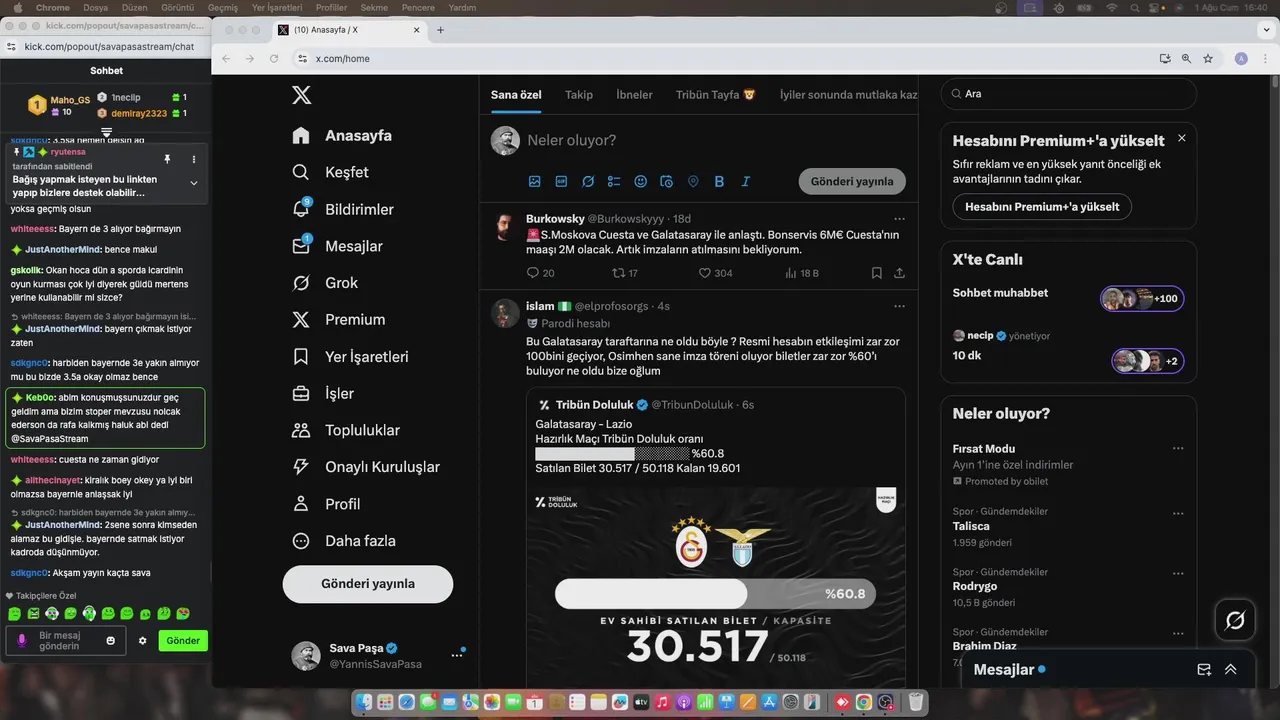Add location tag to post
The width and height of the screenshot is (1280, 720).
coord(693,181)
